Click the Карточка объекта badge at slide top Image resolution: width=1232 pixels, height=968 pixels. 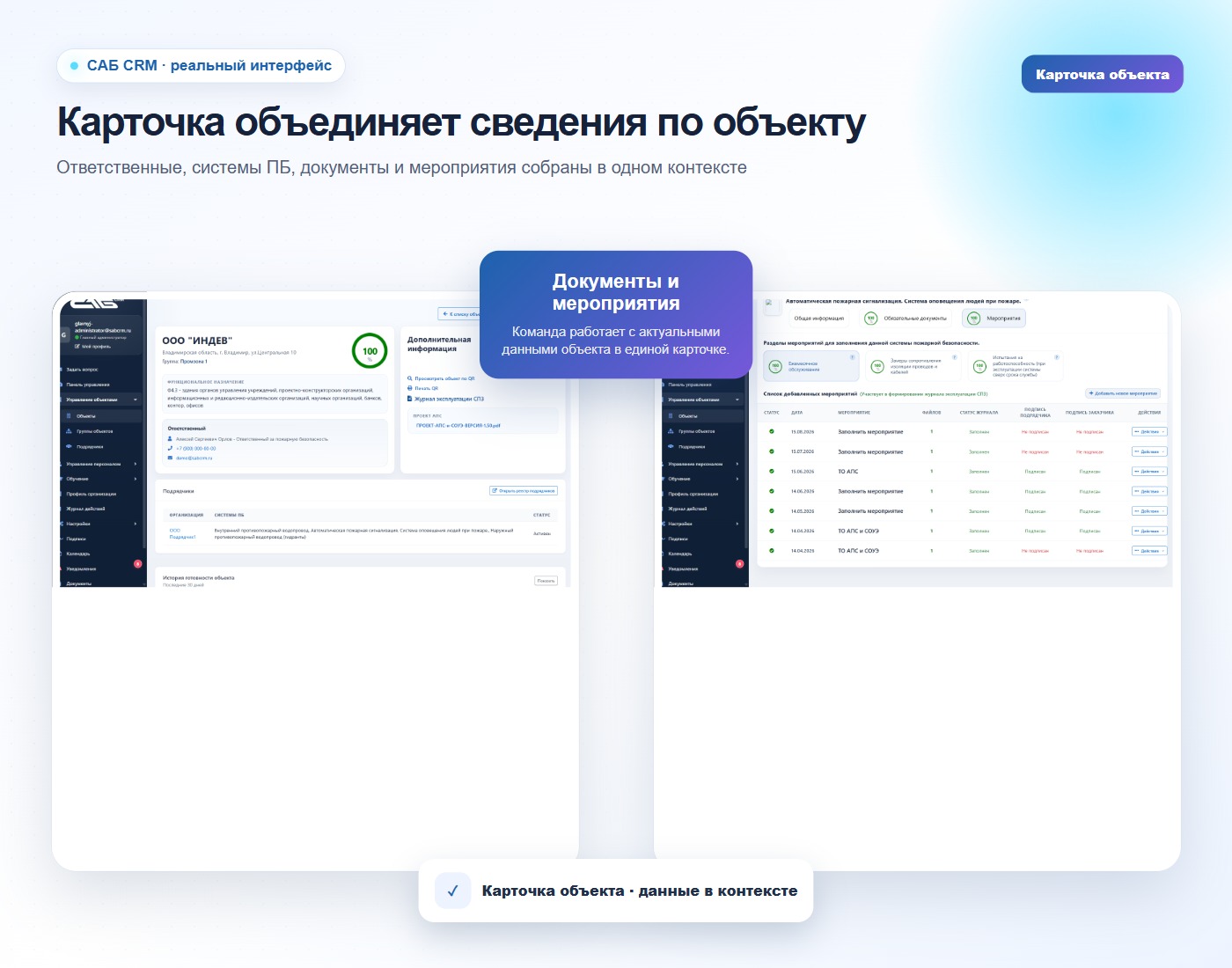point(1103,74)
